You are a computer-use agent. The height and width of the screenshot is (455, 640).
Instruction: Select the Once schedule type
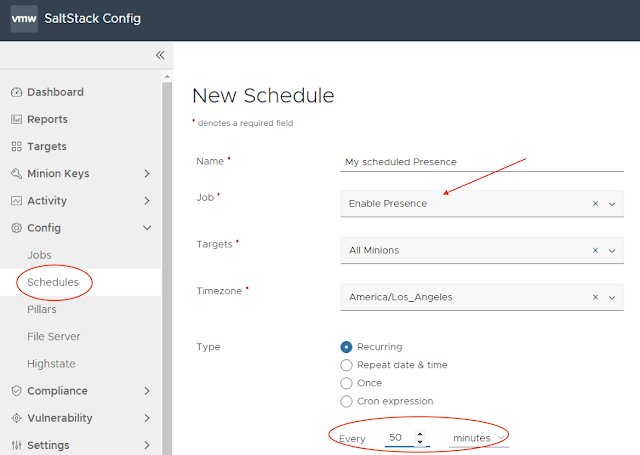coord(347,383)
